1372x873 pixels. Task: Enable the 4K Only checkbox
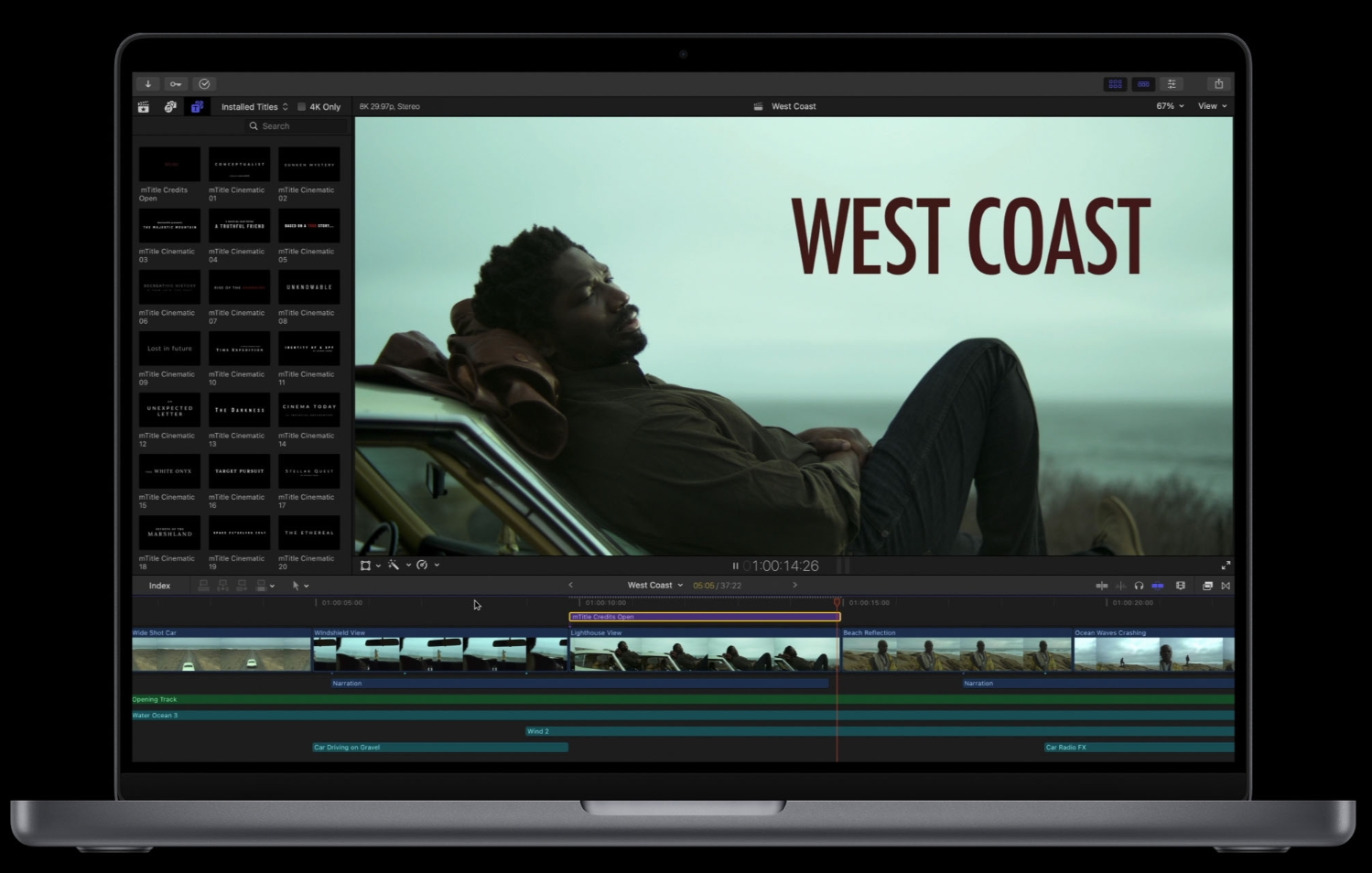301,106
